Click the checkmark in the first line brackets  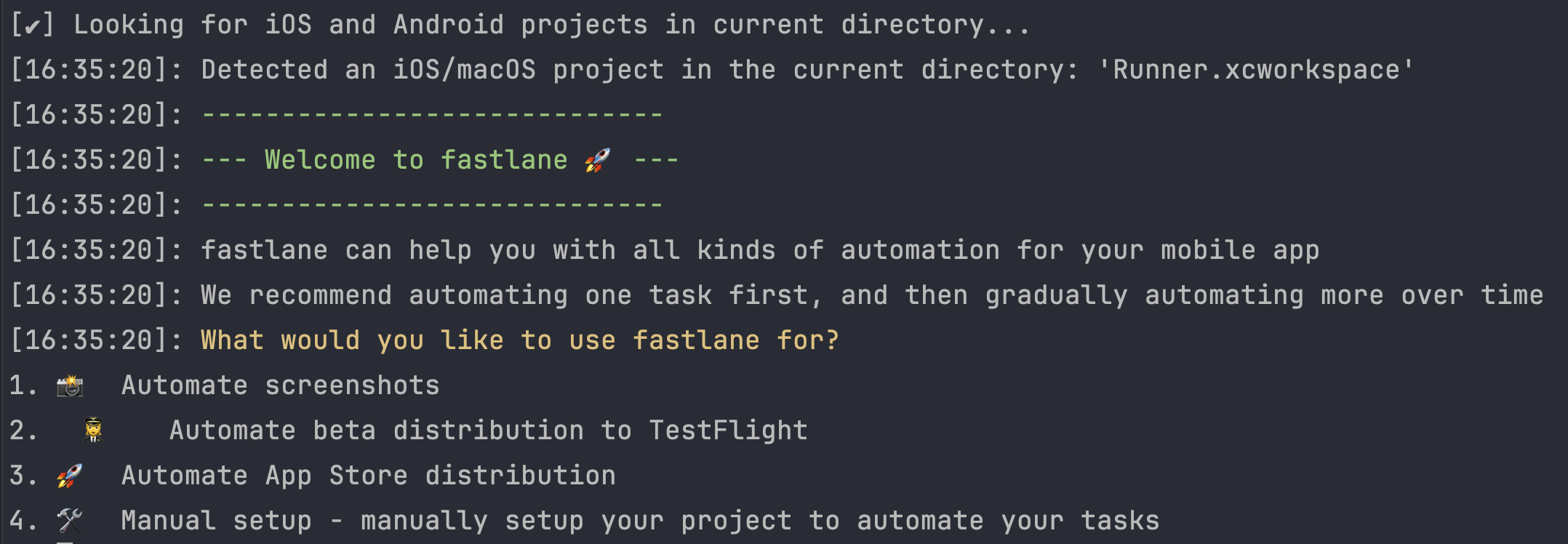[32, 26]
